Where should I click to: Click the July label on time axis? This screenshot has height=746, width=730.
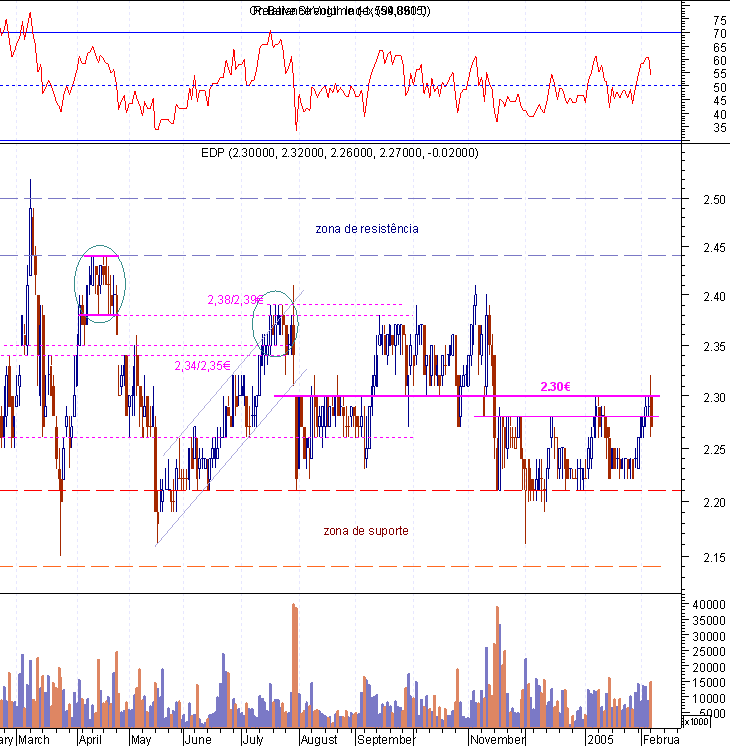(x=253, y=740)
